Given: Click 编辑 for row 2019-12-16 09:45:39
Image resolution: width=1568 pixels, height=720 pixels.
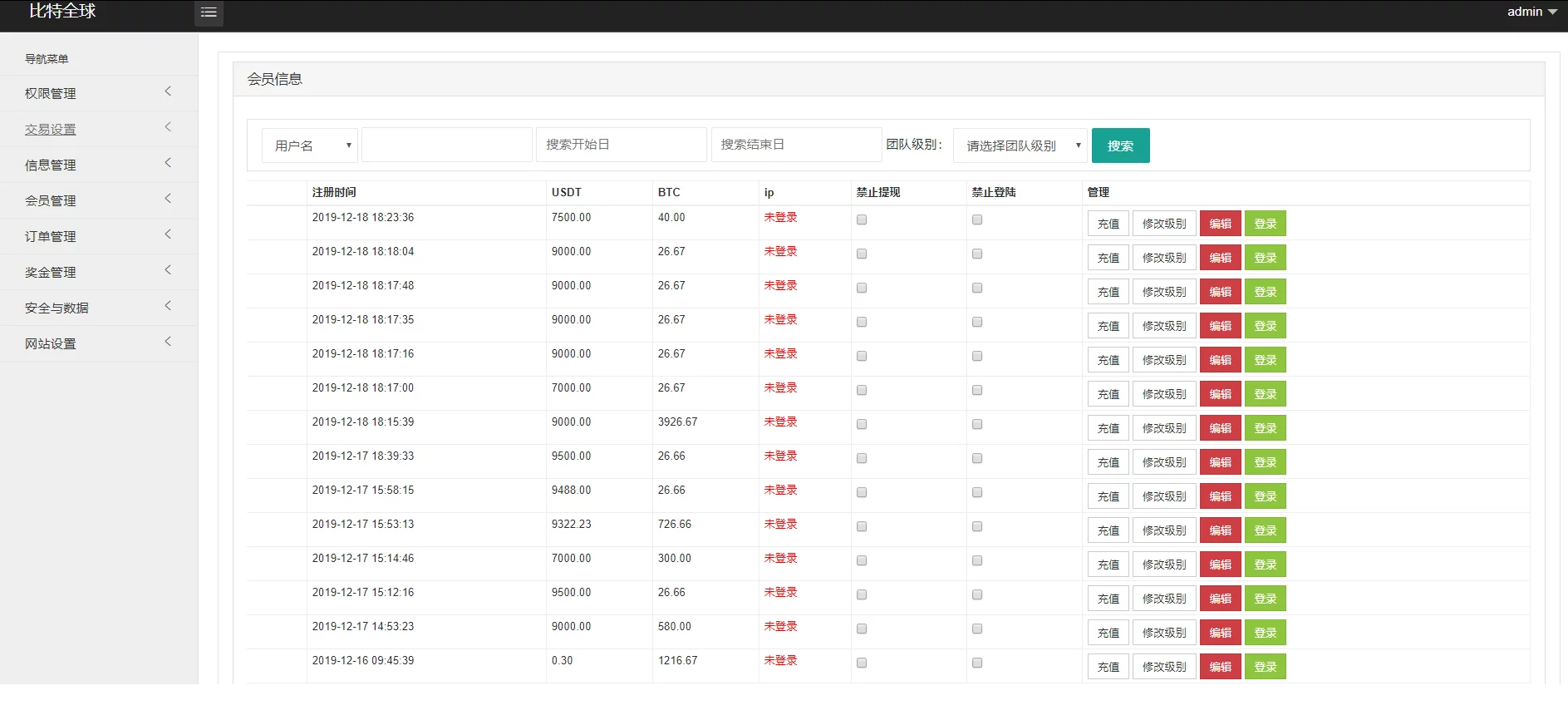Looking at the screenshot, I should [1221, 667].
